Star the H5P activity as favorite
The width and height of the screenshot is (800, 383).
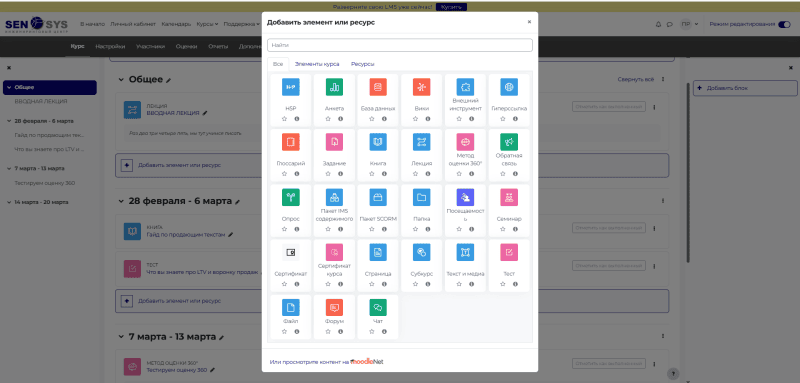click(284, 119)
